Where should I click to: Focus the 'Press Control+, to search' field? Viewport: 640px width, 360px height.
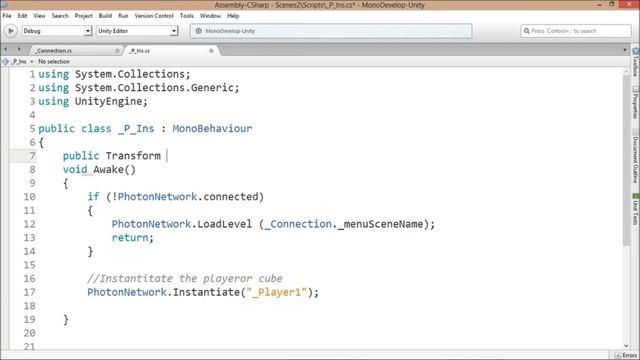pyautogui.click(x=576, y=31)
